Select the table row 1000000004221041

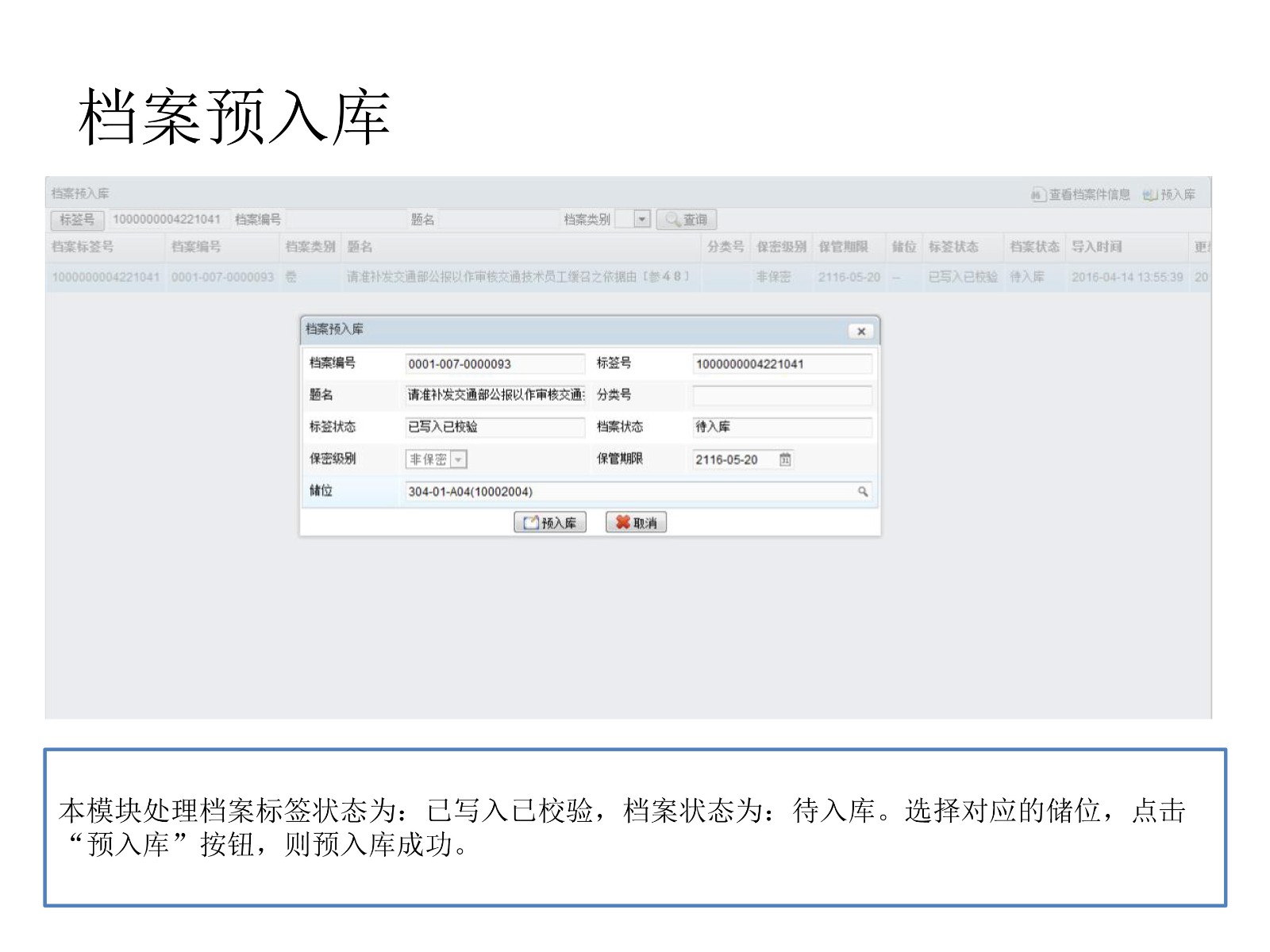pyautogui.click(x=106, y=277)
